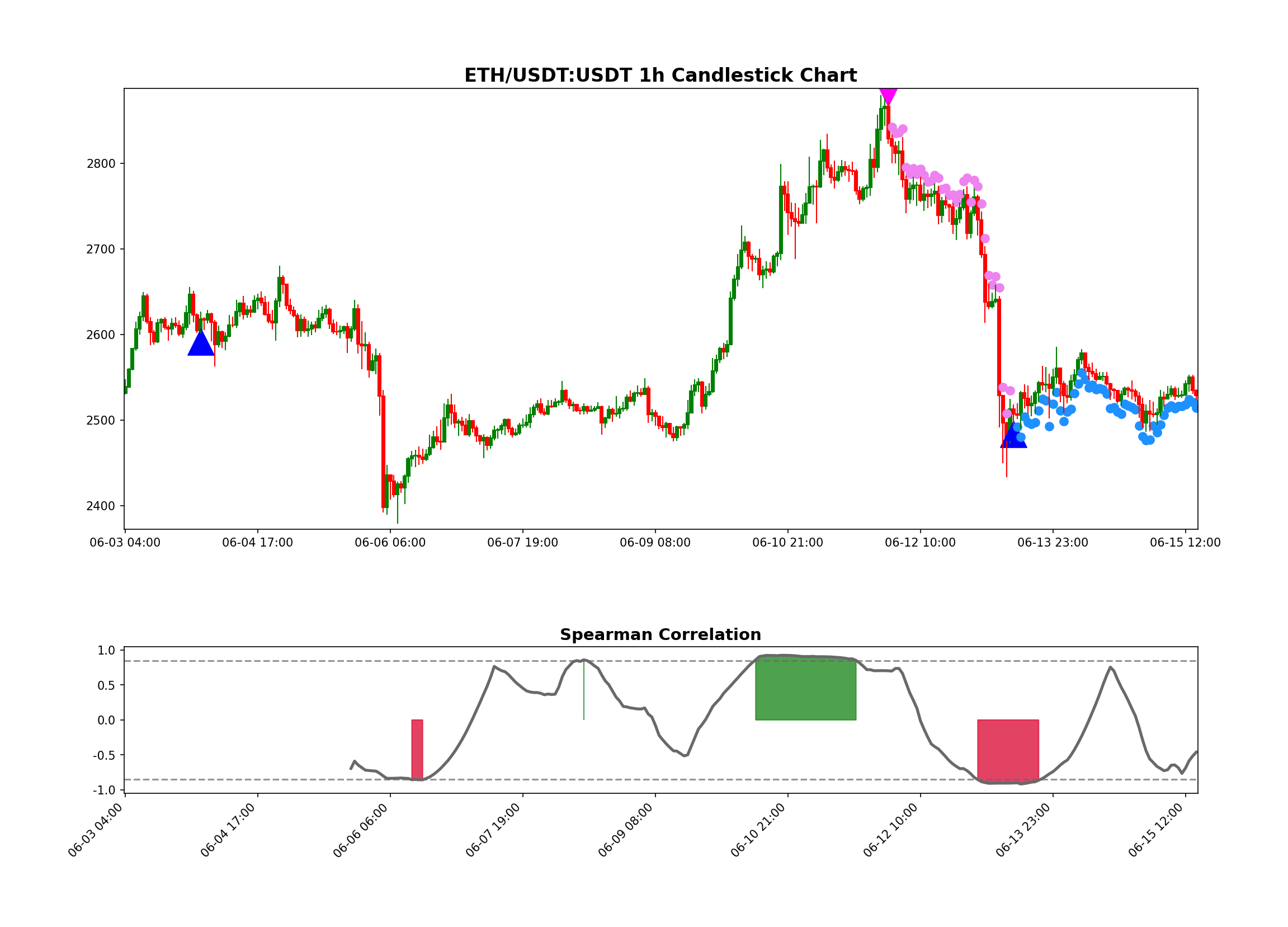
Task: Click the rotated 06-10 21:00 label under Spearman chart
Action: coord(758,830)
